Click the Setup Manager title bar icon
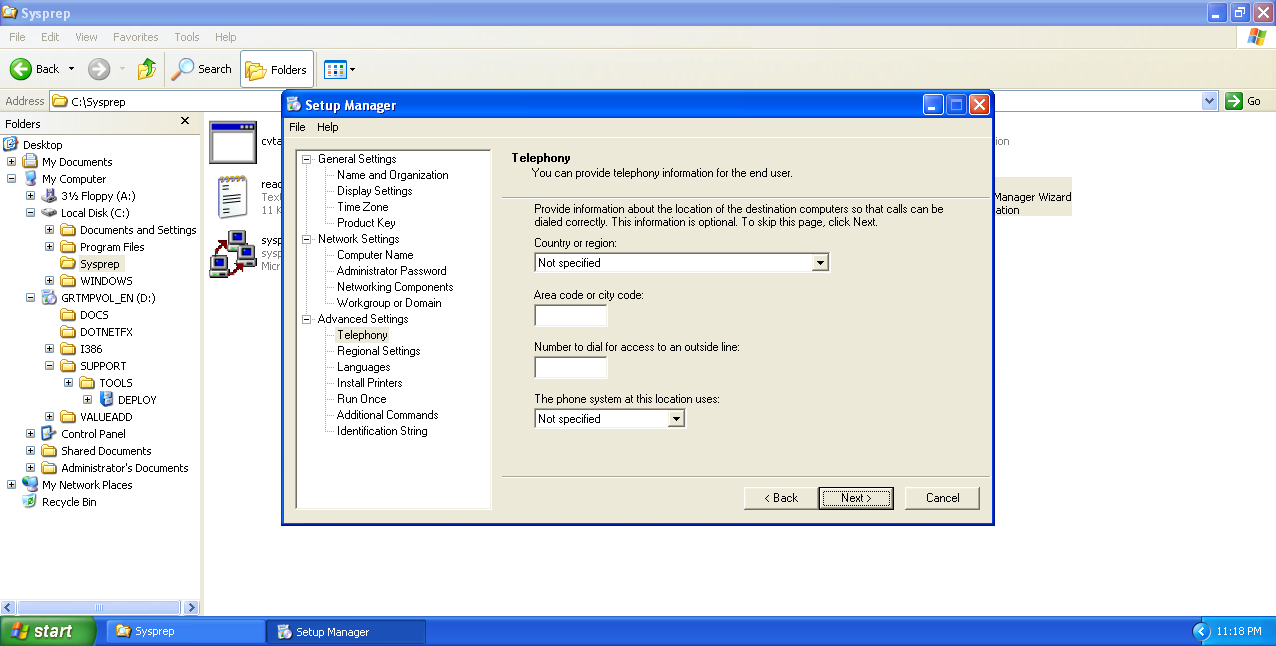 pyautogui.click(x=294, y=105)
